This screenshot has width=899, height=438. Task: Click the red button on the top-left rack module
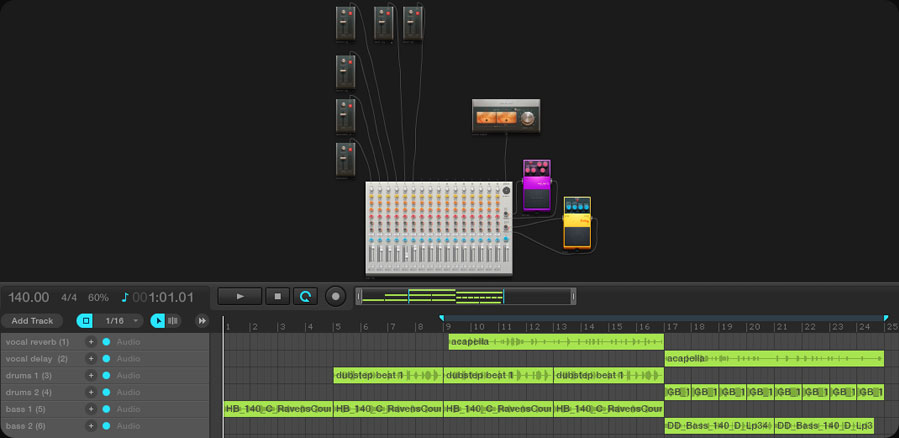pyautogui.click(x=350, y=13)
